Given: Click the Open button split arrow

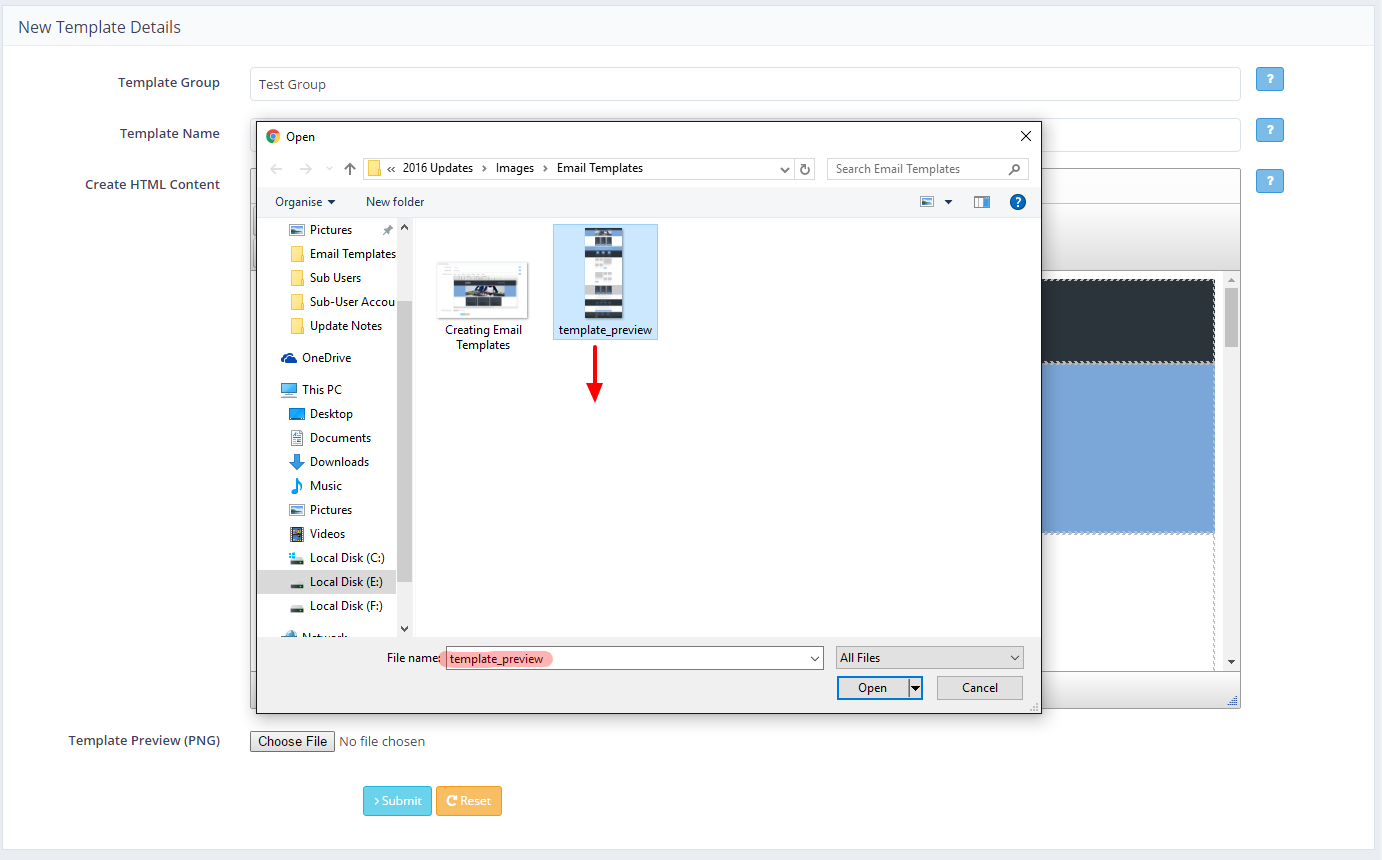Looking at the screenshot, I should click(x=914, y=688).
